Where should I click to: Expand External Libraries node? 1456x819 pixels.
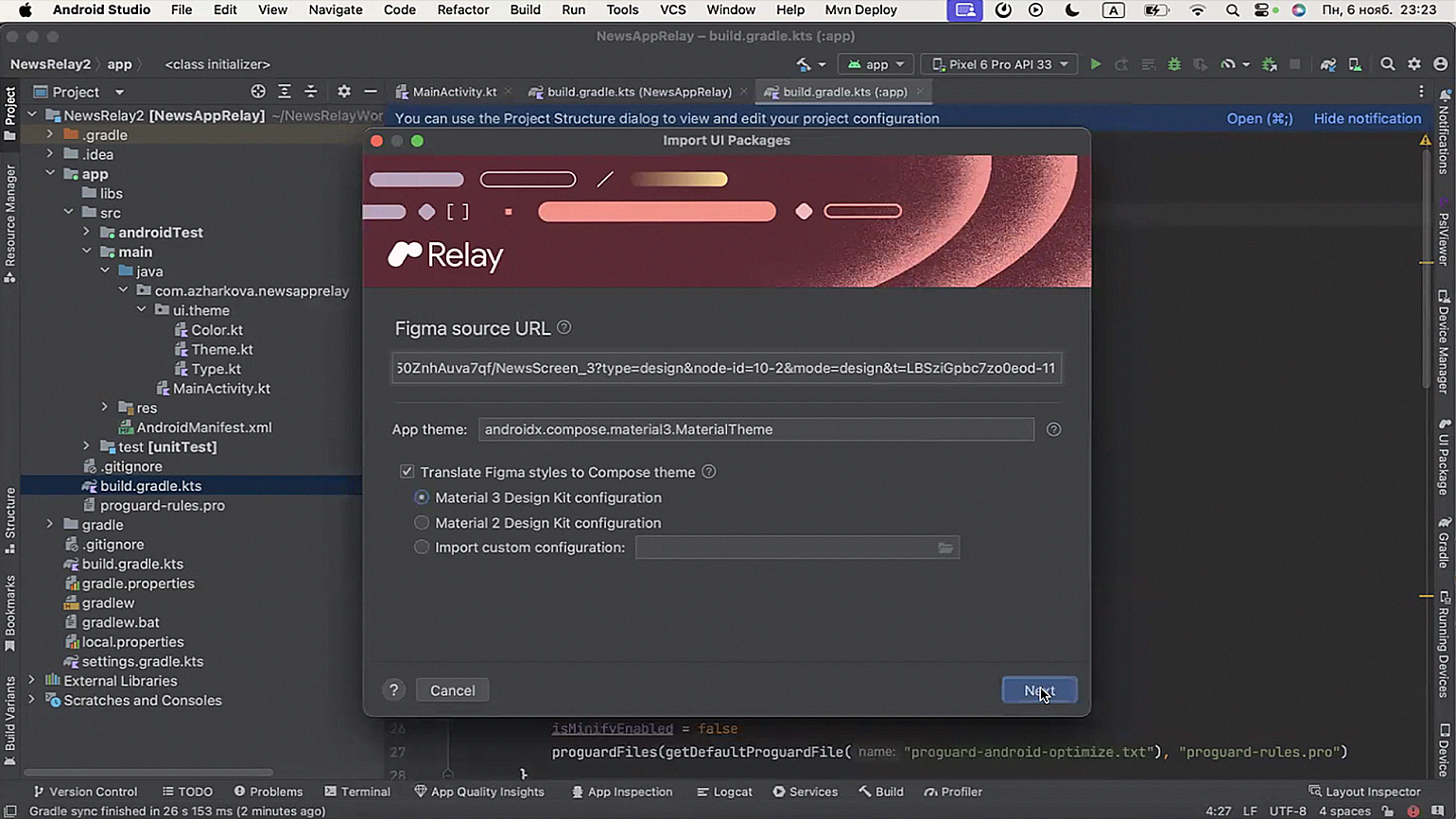(32, 681)
